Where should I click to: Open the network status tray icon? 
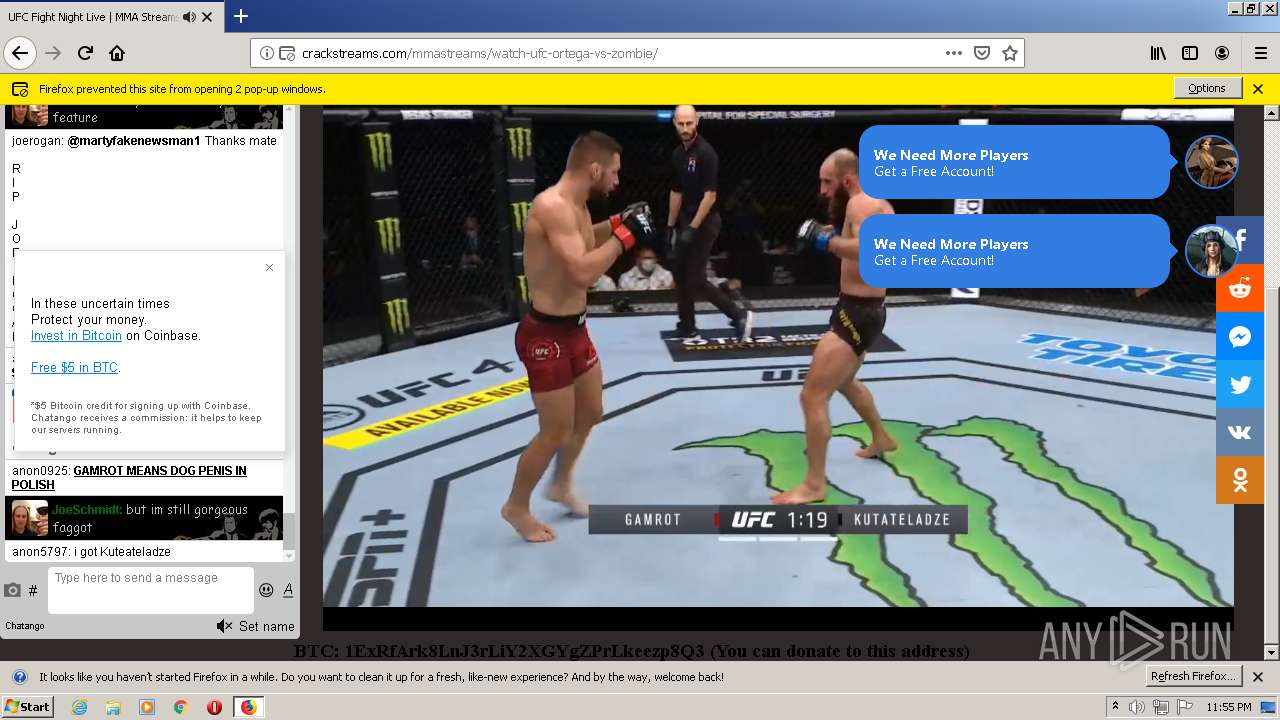(1161, 707)
